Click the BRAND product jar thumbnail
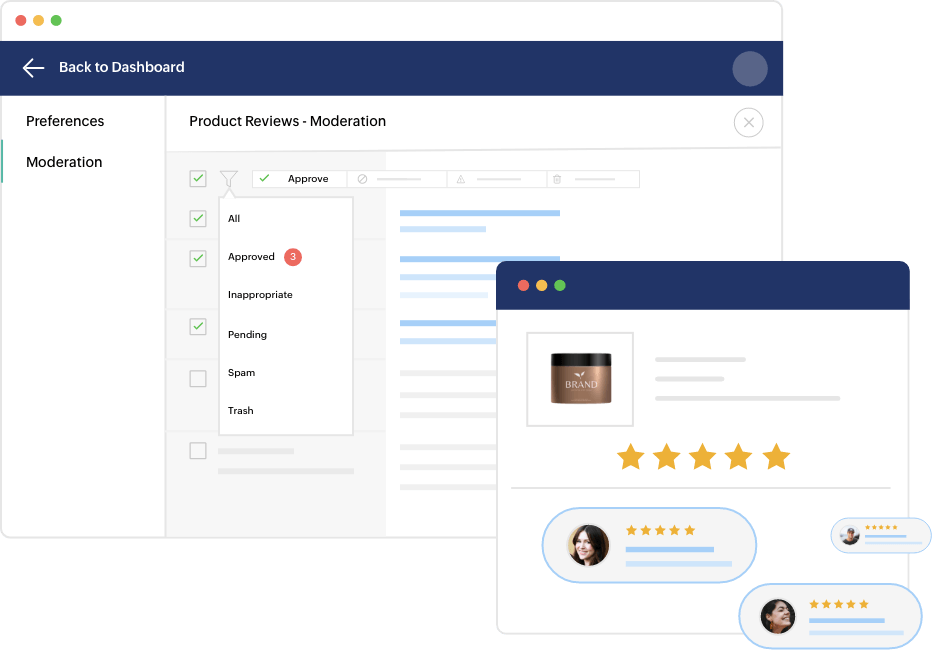932x650 pixels. (580, 379)
